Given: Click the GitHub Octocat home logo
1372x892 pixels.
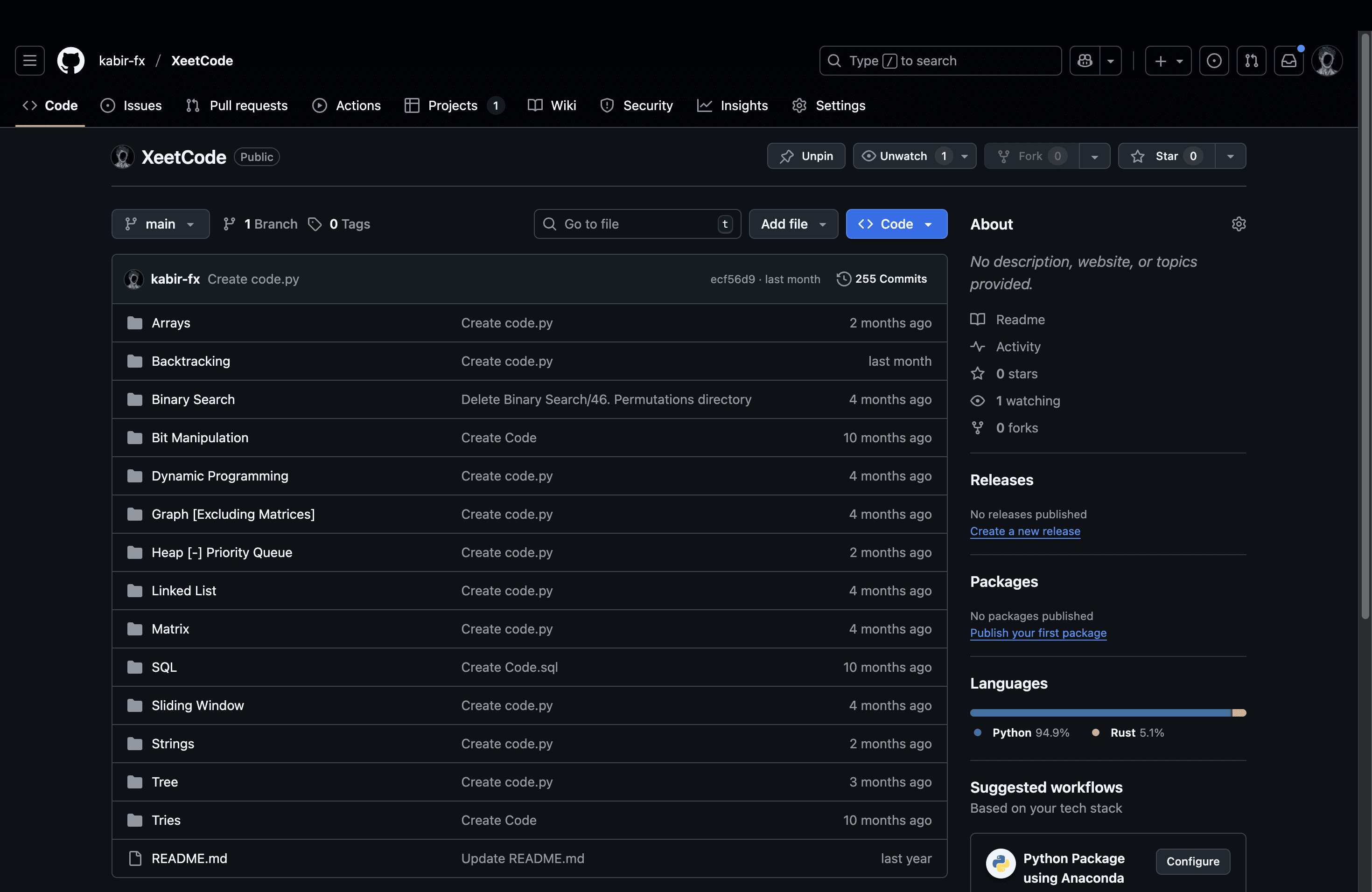Looking at the screenshot, I should tap(70, 61).
